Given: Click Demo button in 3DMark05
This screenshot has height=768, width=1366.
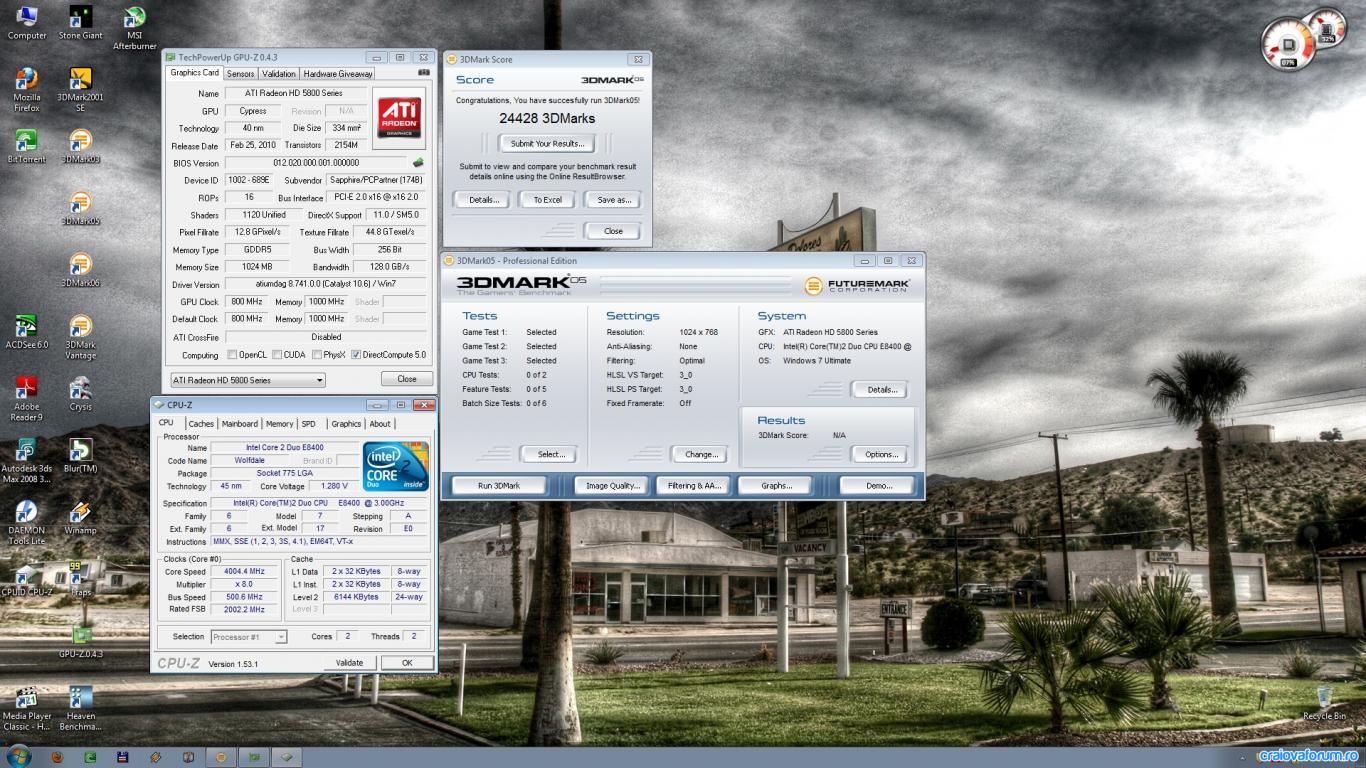Looking at the screenshot, I should (x=878, y=486).
